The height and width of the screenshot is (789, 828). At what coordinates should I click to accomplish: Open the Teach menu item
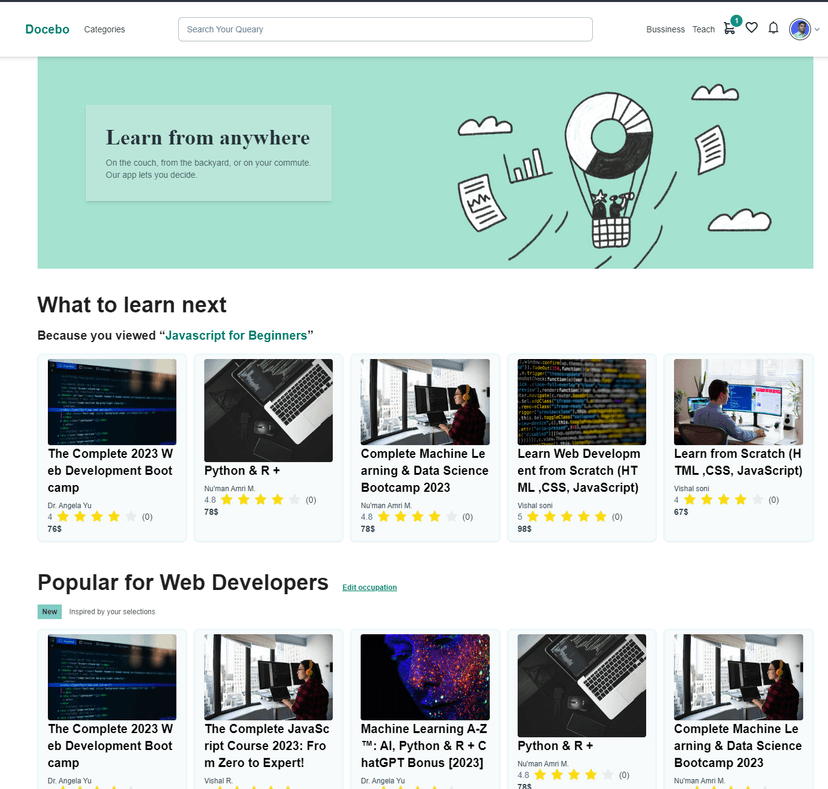703,30
